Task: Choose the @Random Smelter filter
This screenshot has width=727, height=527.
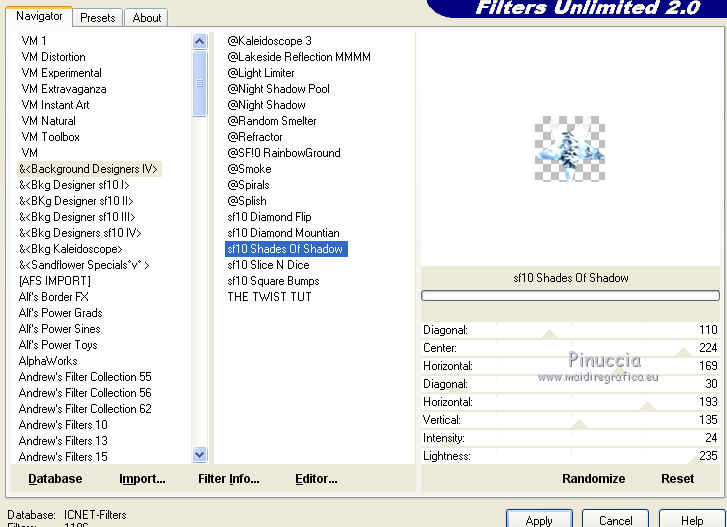Action: coord(272,121)
